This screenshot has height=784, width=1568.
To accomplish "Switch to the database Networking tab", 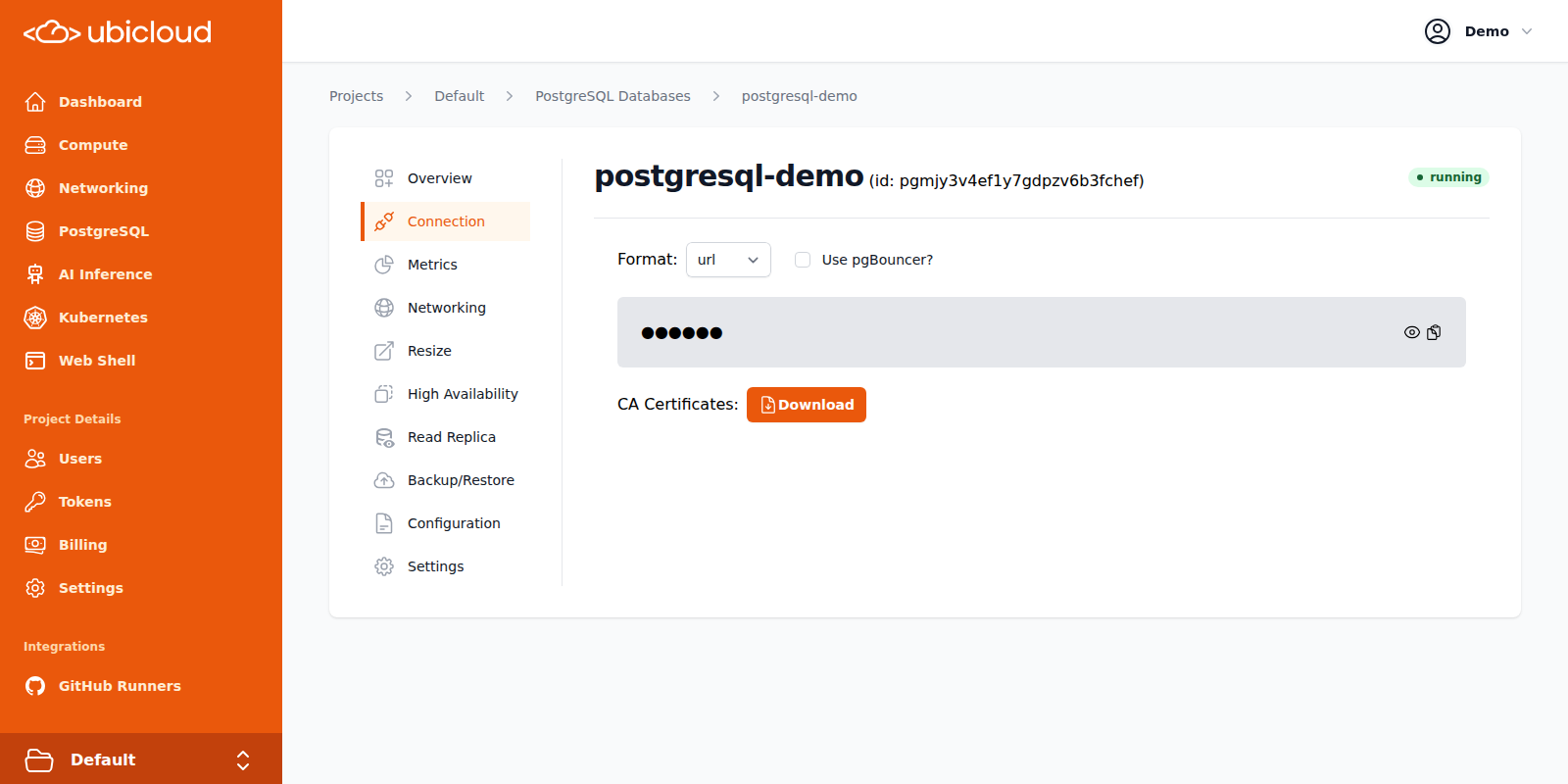I will (446, 308).
